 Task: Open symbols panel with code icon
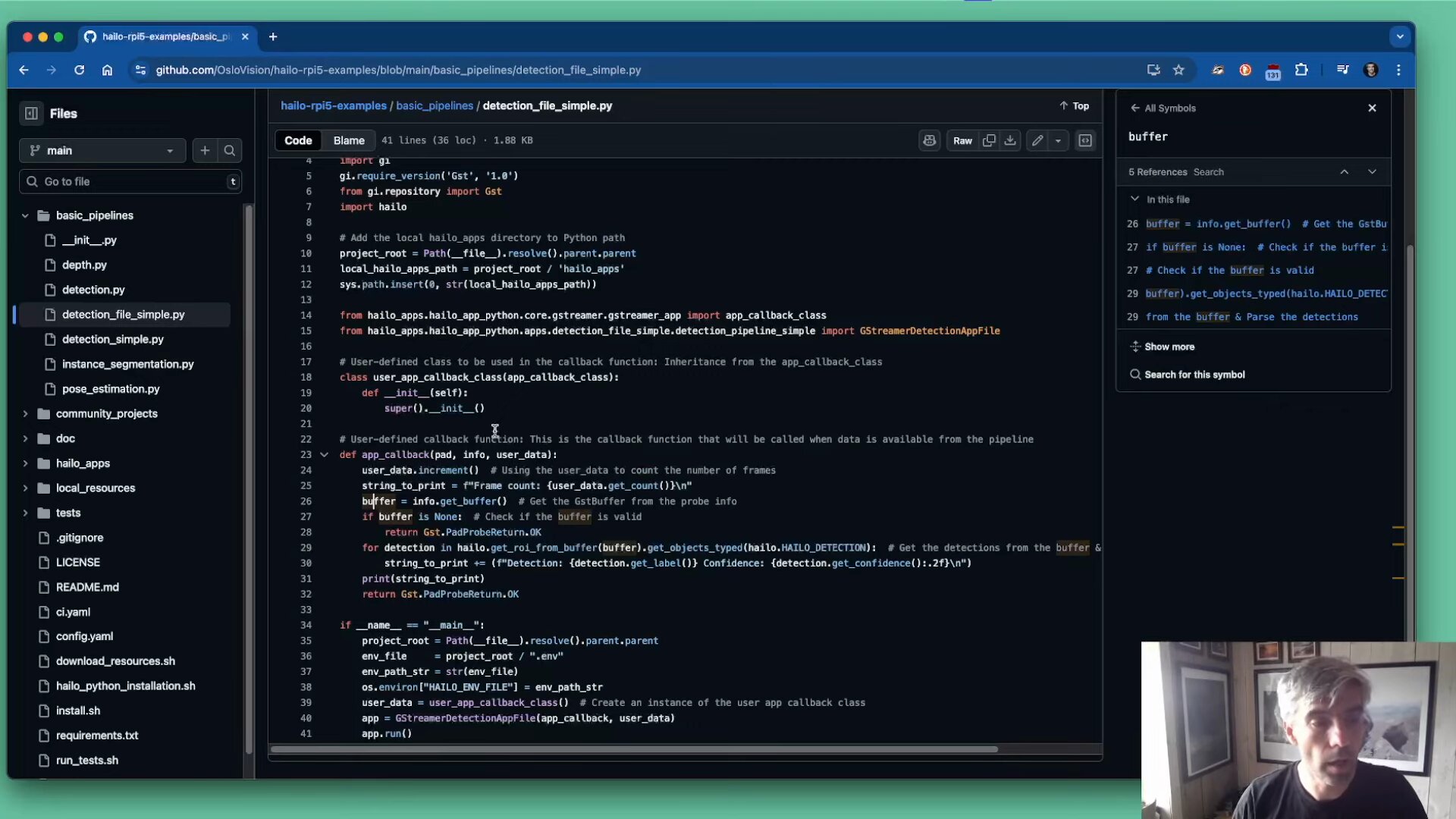click(x=1085, y=140)
